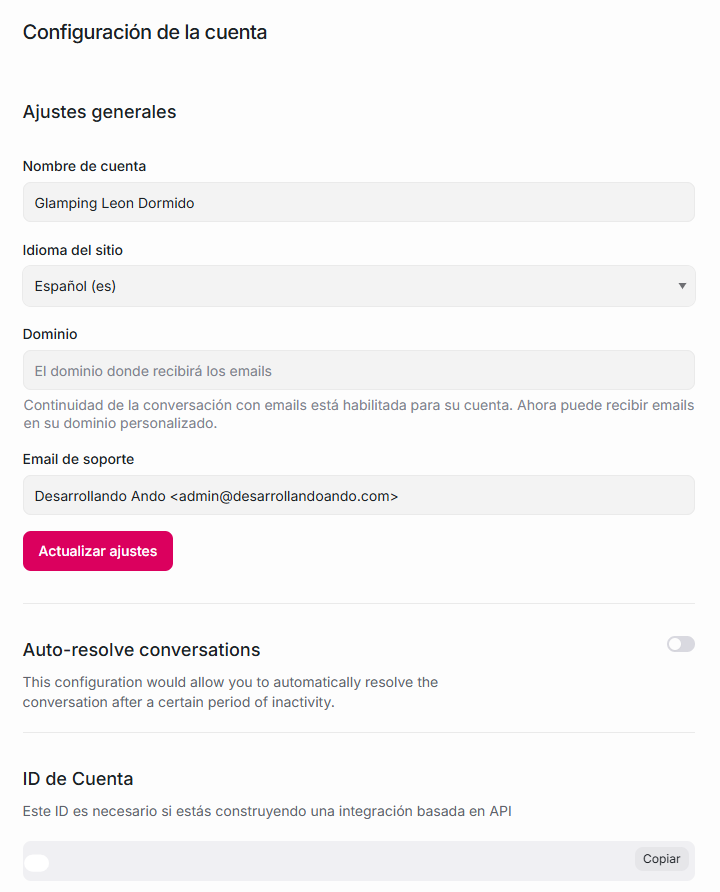Image resolution: width=720 pixels, height=892 pixels.
Task: Click the Nombre de cuenta input field
Action: click(x=358, y=203)
